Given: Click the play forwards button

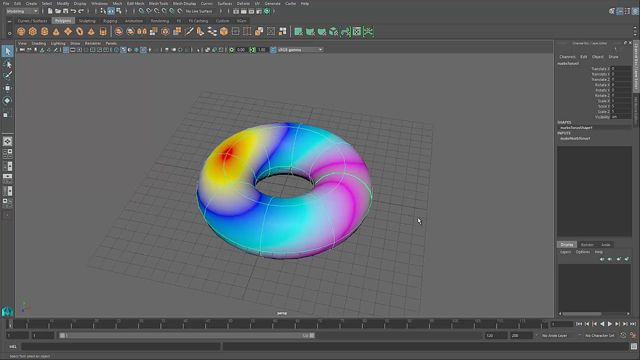Looking at the screenshot, I should [x=610, y=324].
